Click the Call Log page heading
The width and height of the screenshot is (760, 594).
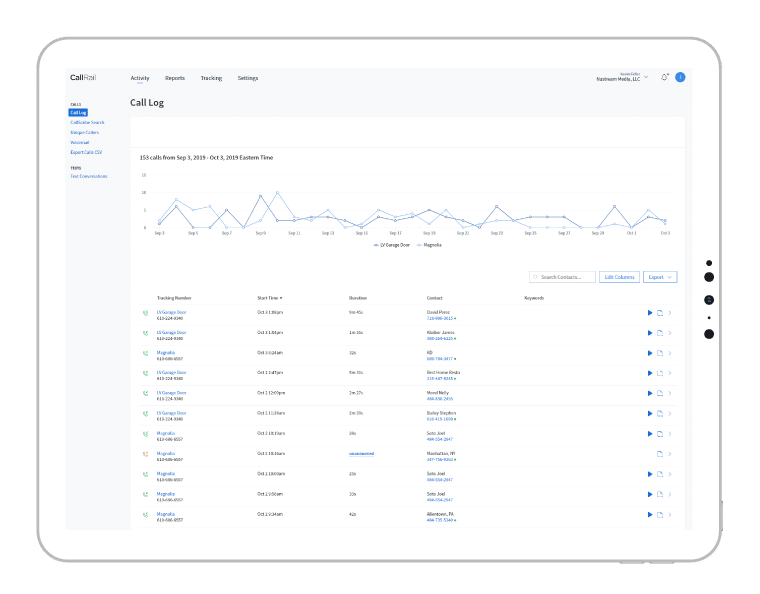[x=147, y=103]
